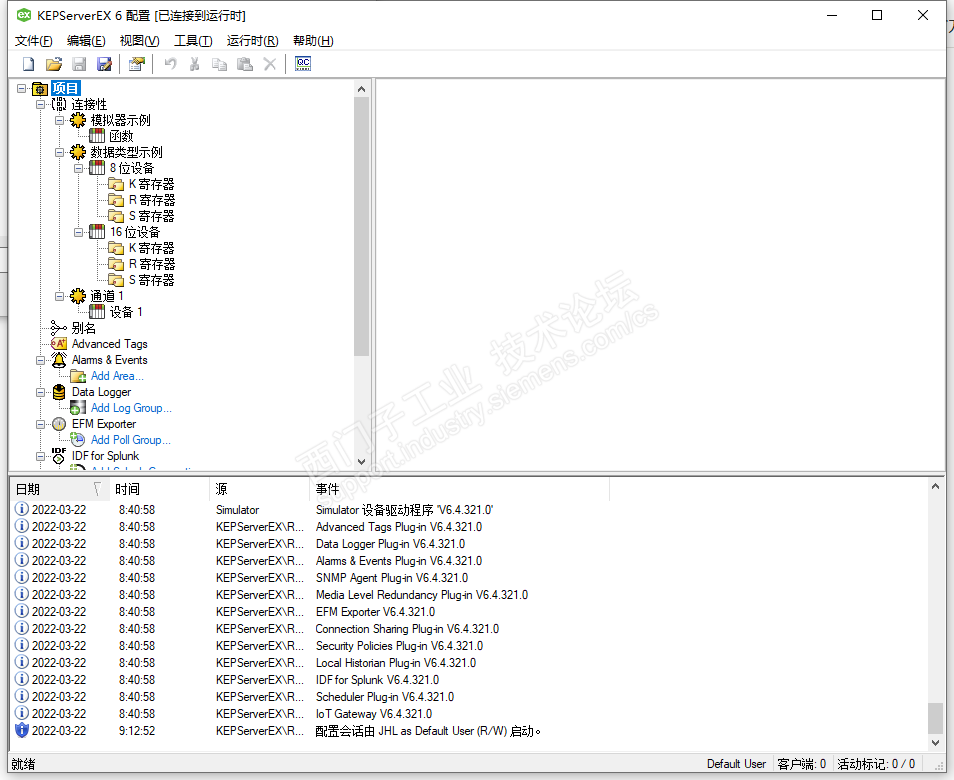
Task: Select K 寄存器 under 8 位设备
Action: (151, 184)
